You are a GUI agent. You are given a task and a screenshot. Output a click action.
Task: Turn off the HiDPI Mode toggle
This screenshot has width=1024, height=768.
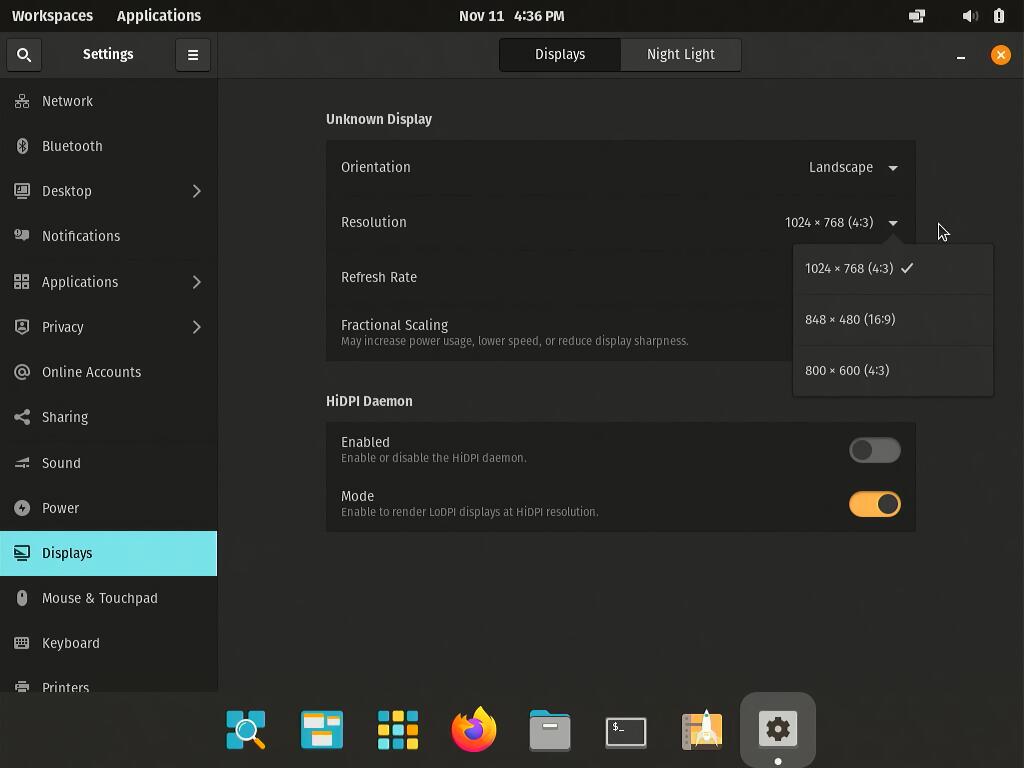point(874,504)
